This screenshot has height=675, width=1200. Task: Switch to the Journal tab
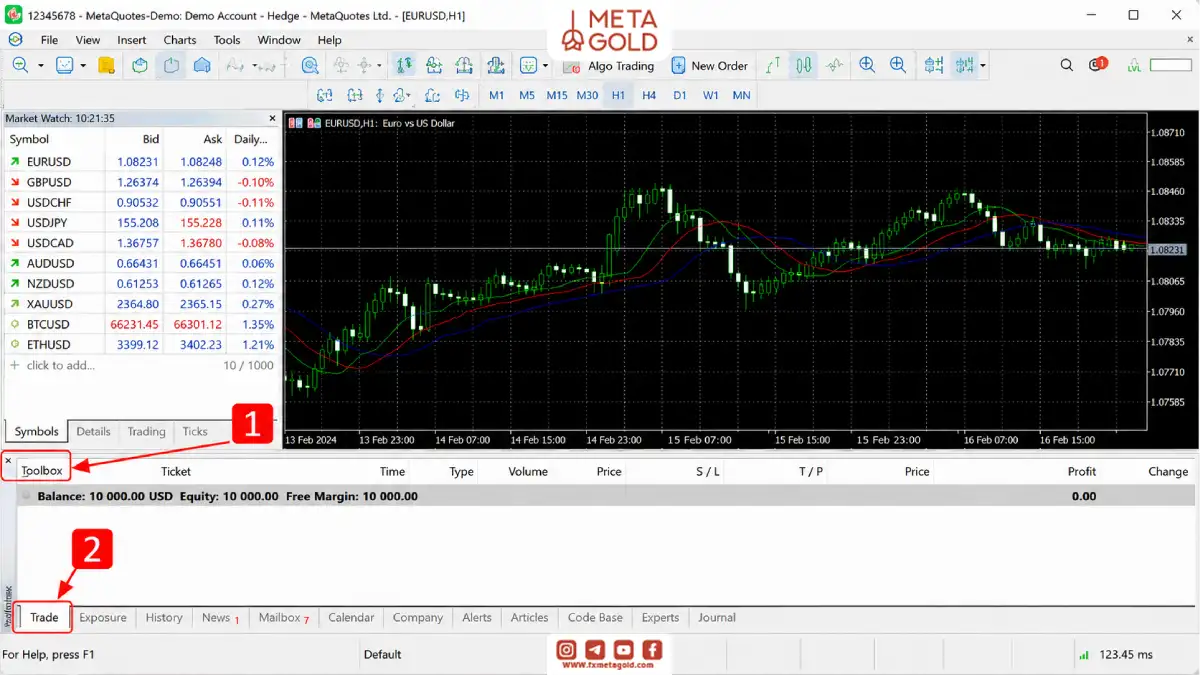coord(717,617)
